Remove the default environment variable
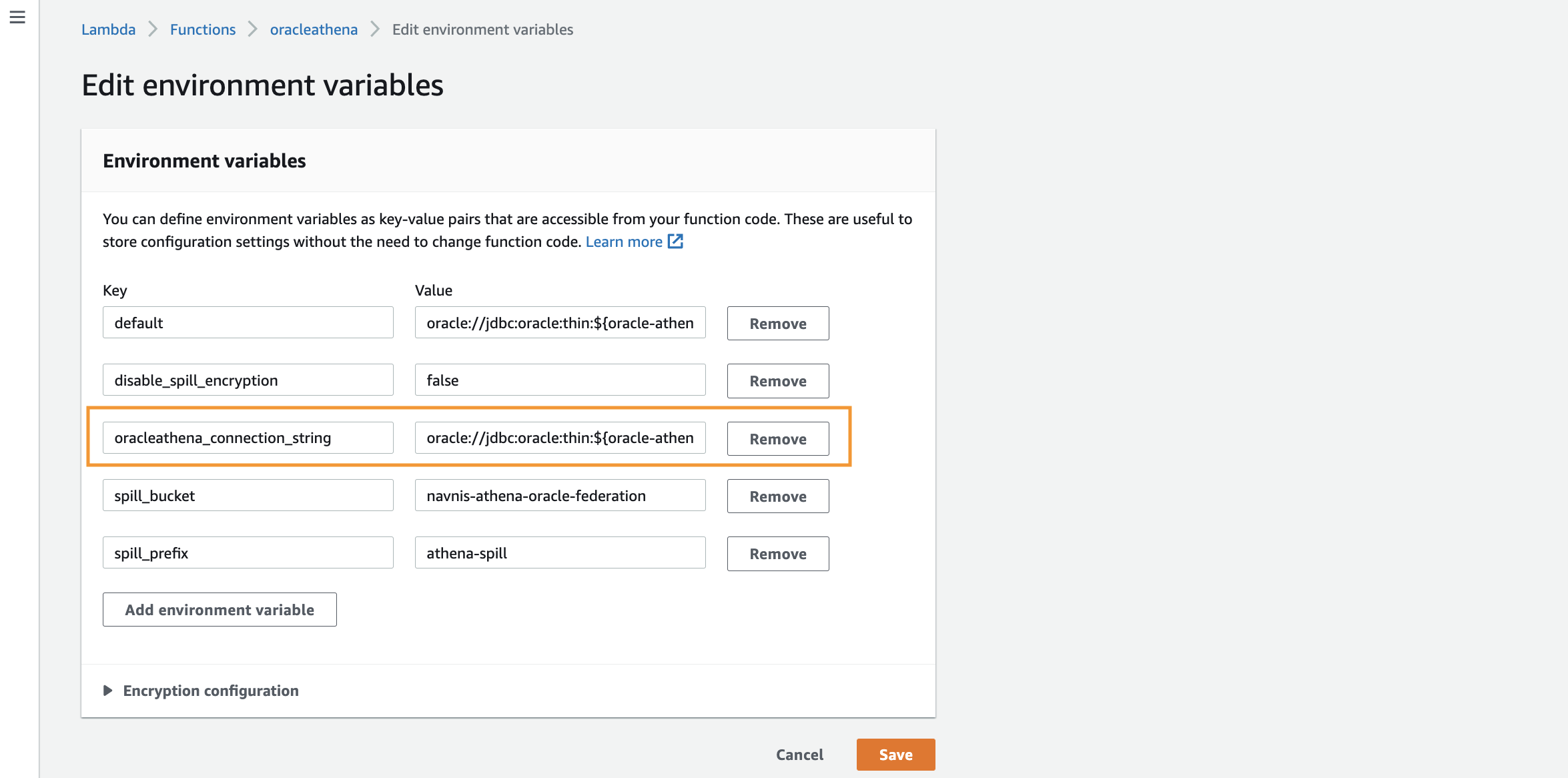Viewport: 1568px width, 778px height. click(x=778, y=324)
